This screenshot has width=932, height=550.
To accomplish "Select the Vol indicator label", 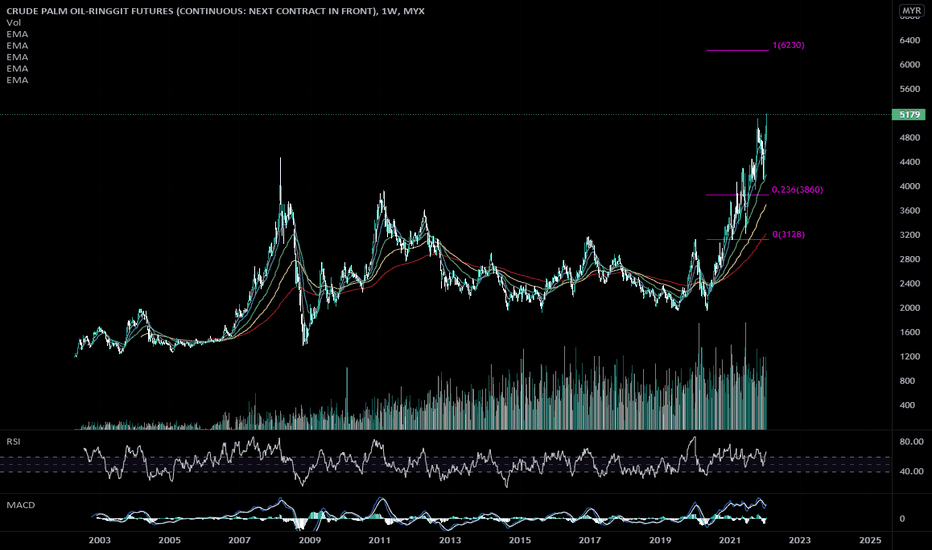I will pos(13,23).
